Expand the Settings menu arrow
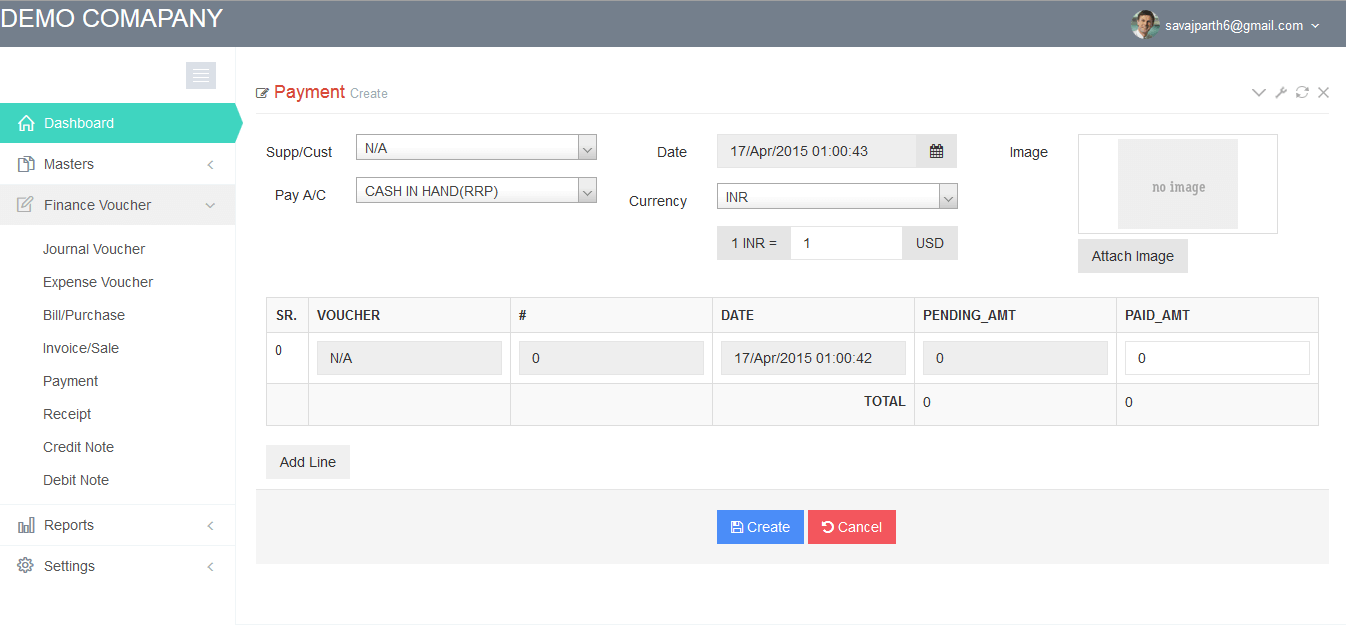The width and height of the screenshot is (1346, 635). click(210, 566)
